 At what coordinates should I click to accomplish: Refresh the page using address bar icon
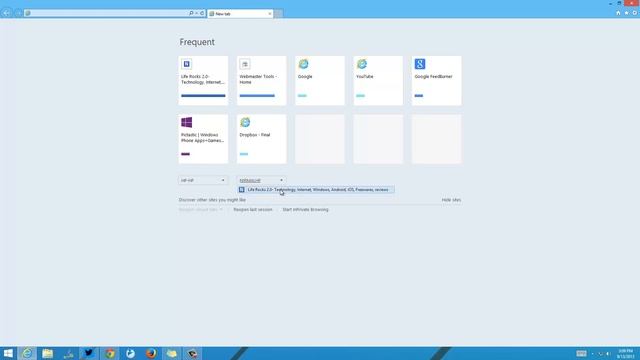(x=202, y=13)
